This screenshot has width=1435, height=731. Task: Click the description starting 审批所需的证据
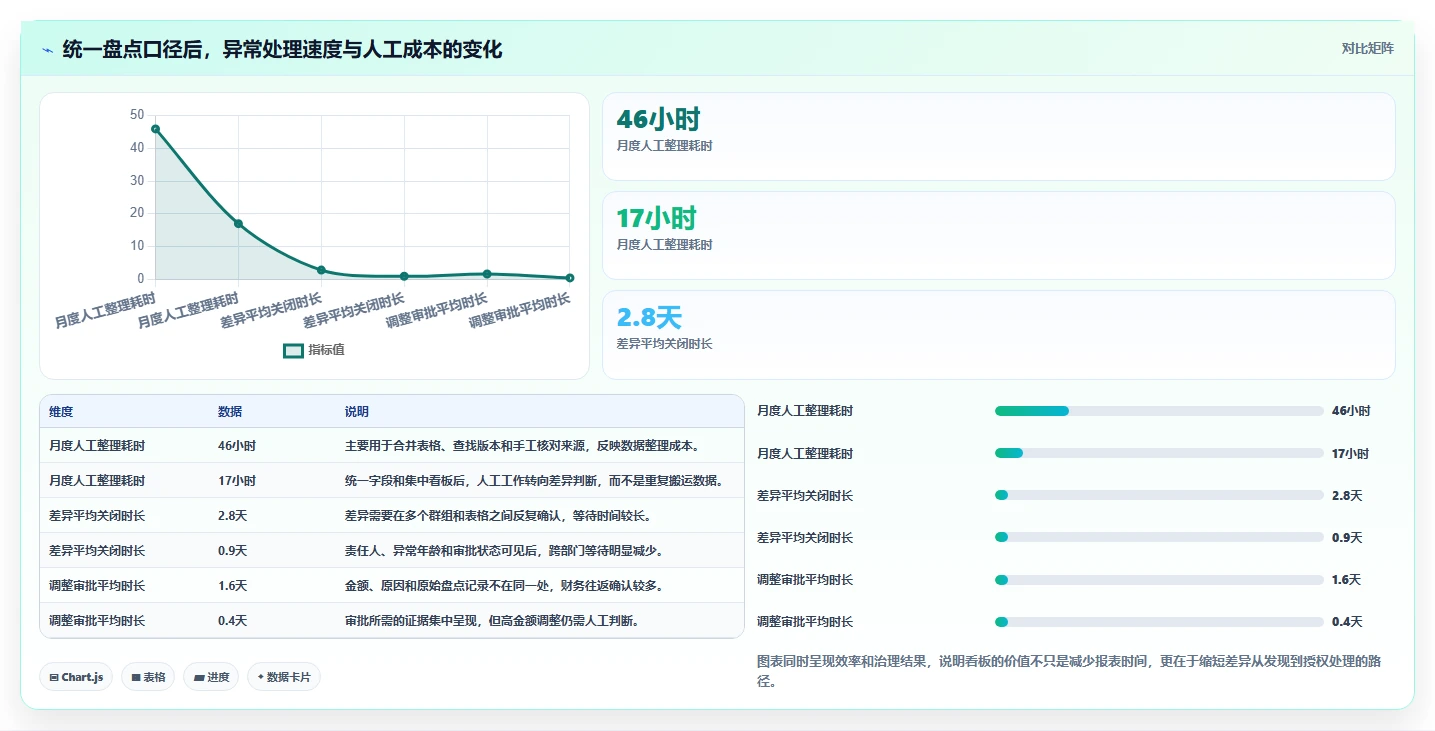[x=492, y=621]
